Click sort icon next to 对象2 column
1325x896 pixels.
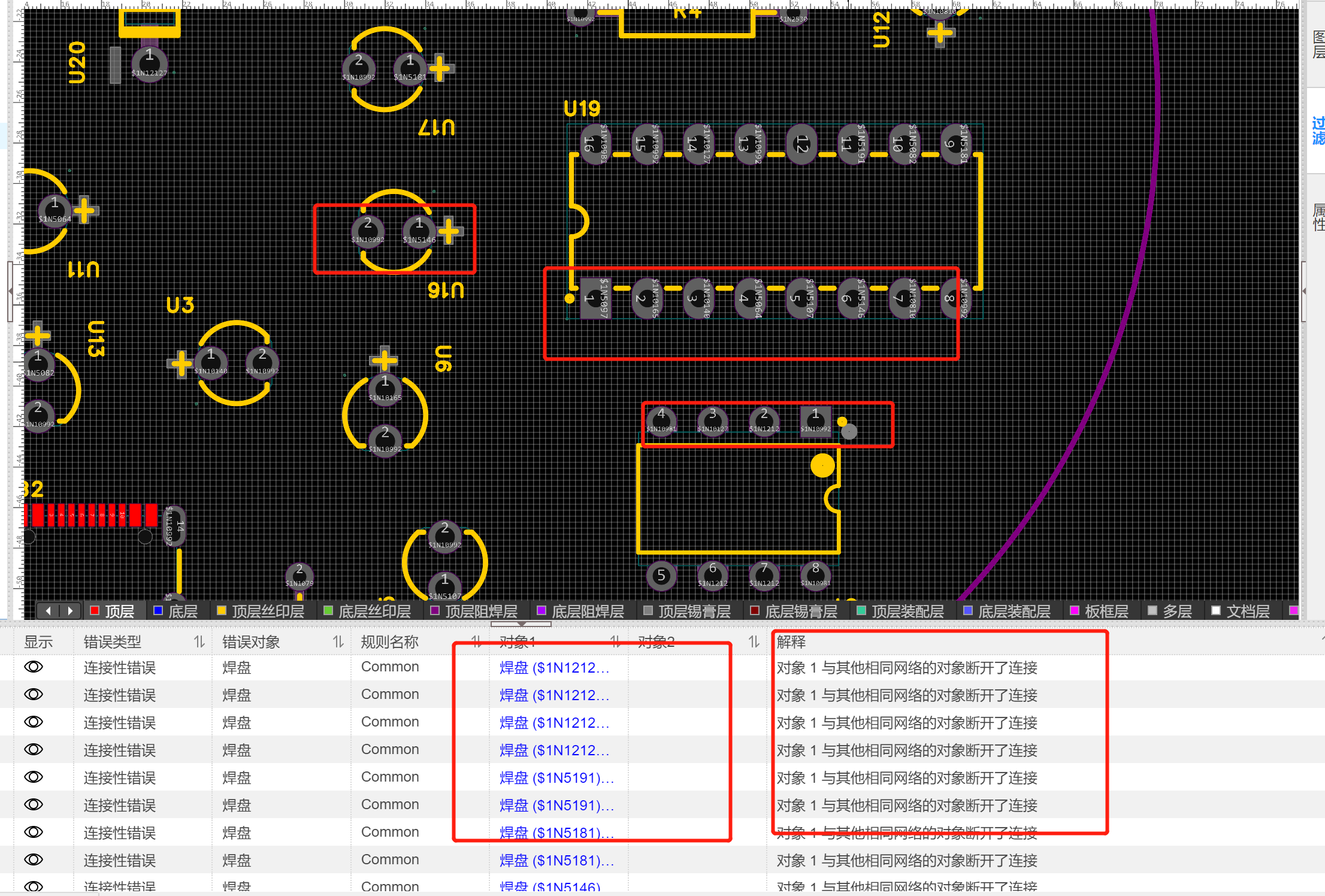coord(754,642)
